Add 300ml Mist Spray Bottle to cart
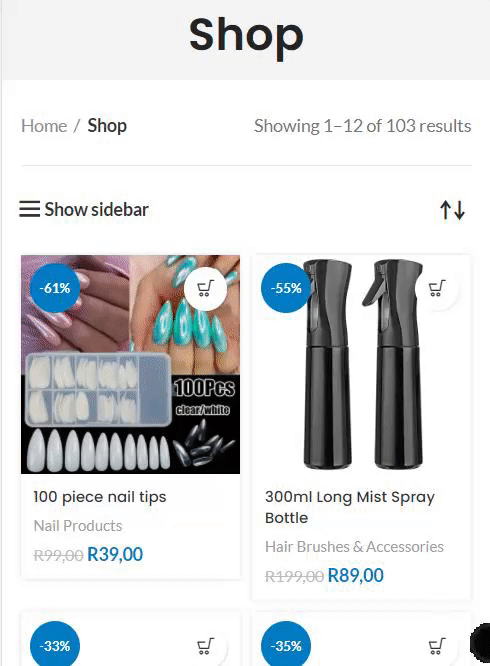 click(x=437, y=289)
